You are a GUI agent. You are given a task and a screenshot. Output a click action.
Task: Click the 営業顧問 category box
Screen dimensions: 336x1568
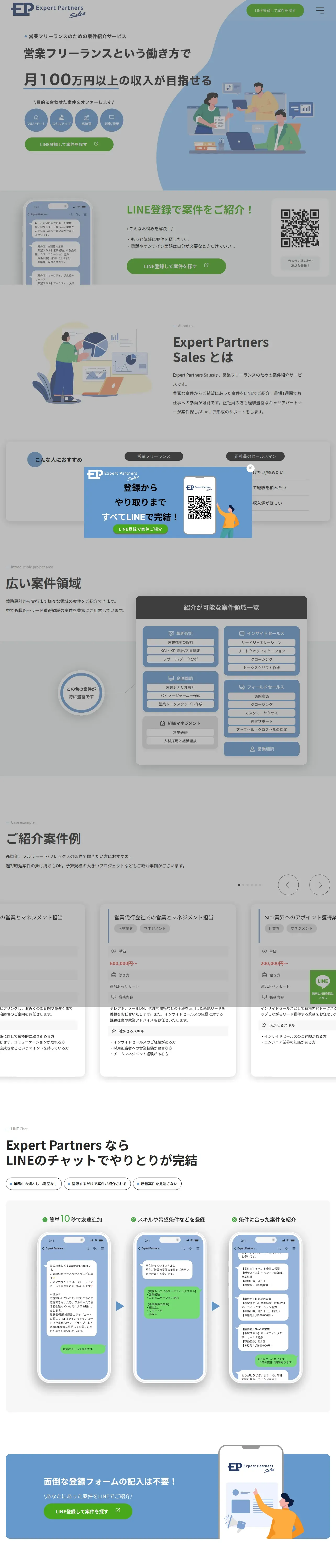(x=262, y=749)
